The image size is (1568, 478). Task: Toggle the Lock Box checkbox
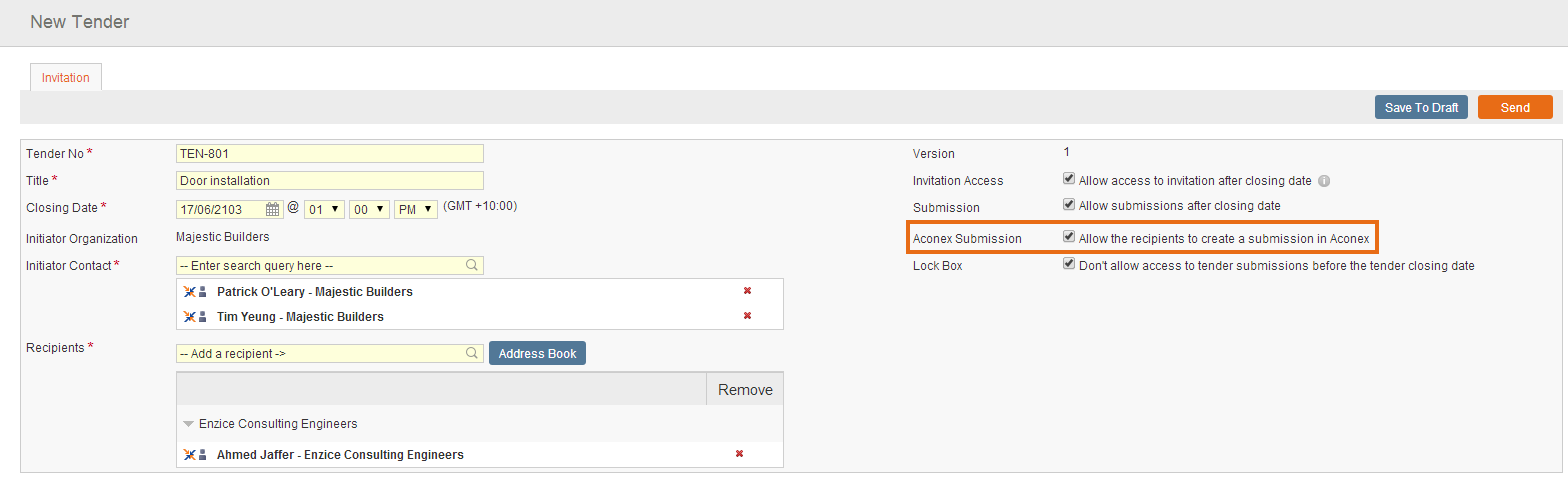[1069, 265]
